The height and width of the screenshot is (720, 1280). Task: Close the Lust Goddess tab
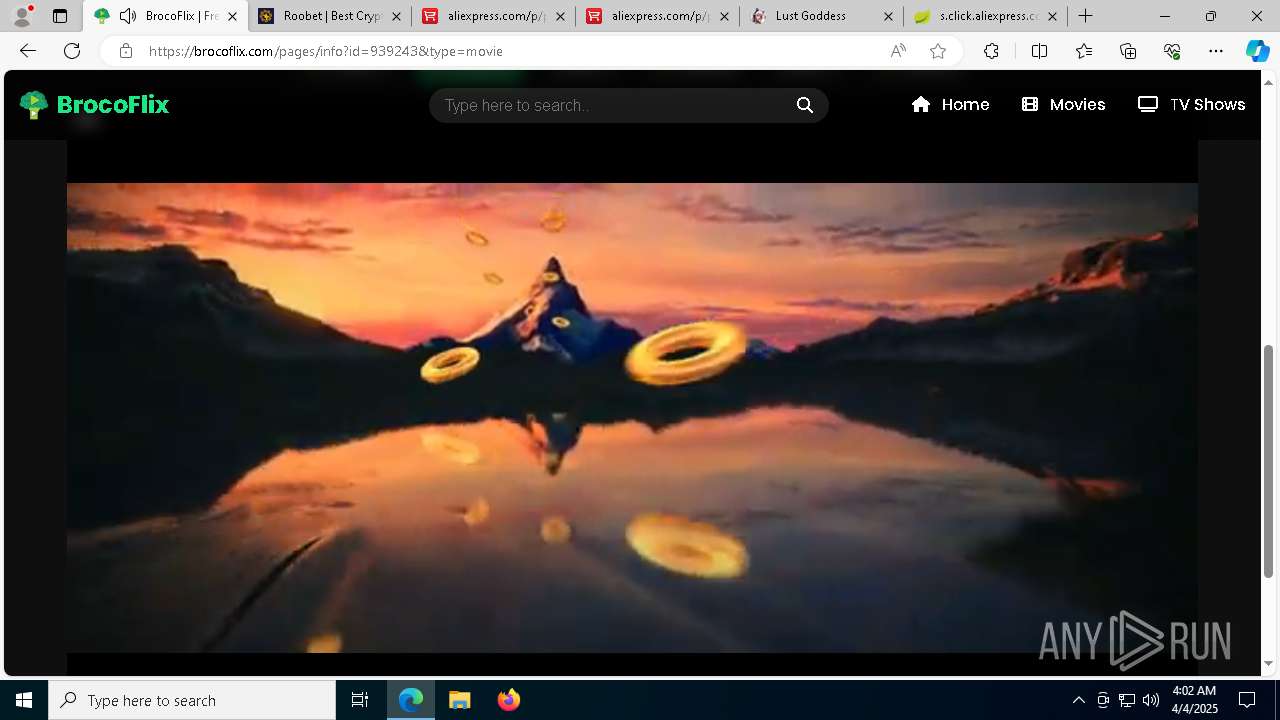(x=888, y=16)
